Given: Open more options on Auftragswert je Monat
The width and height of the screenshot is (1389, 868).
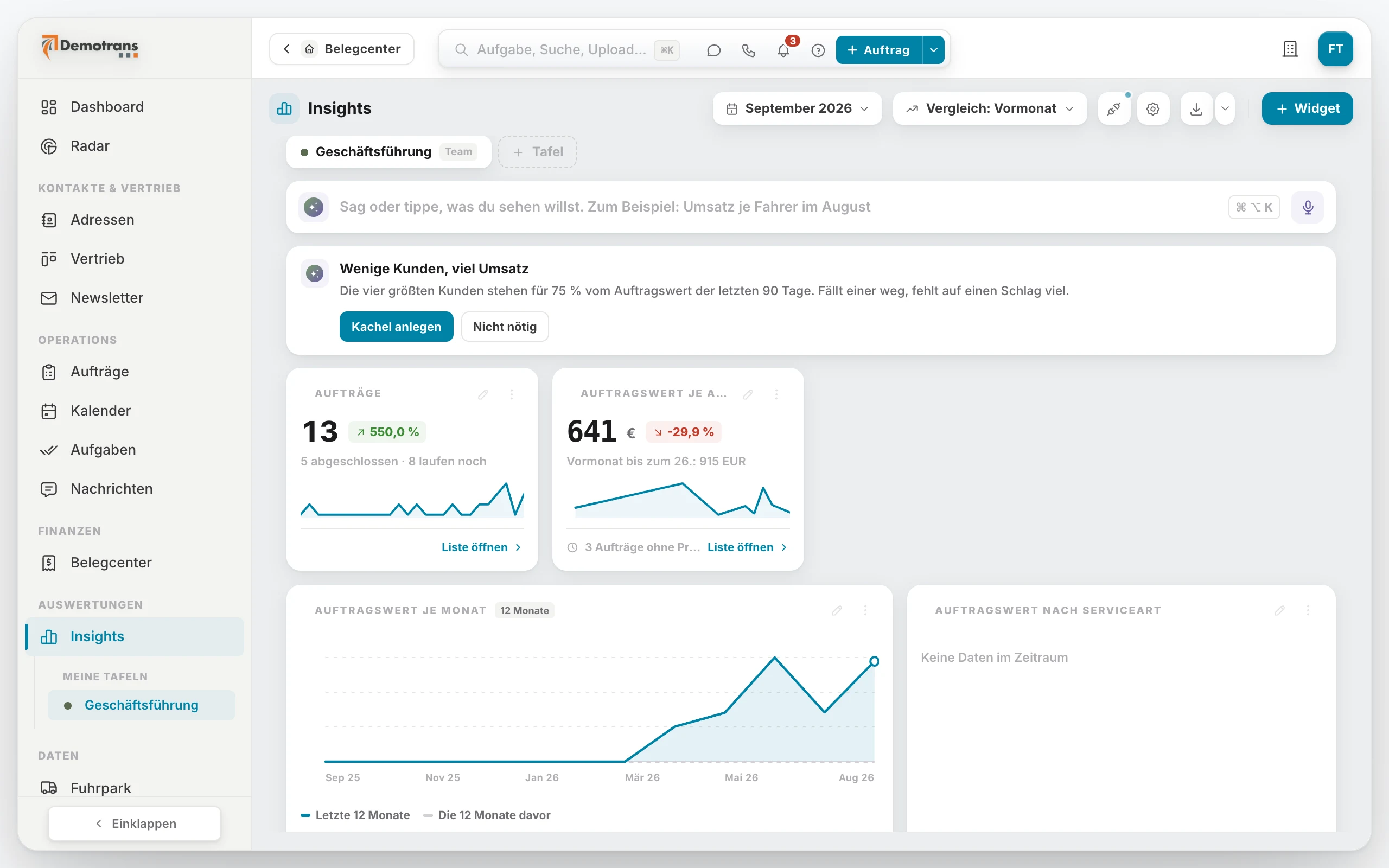Looking at the screenshot, I should click(x=865, y=610).
